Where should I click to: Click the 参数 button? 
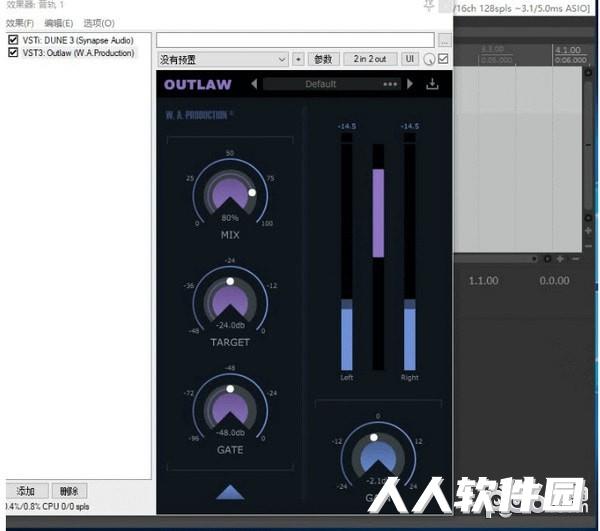coord(323,59)
